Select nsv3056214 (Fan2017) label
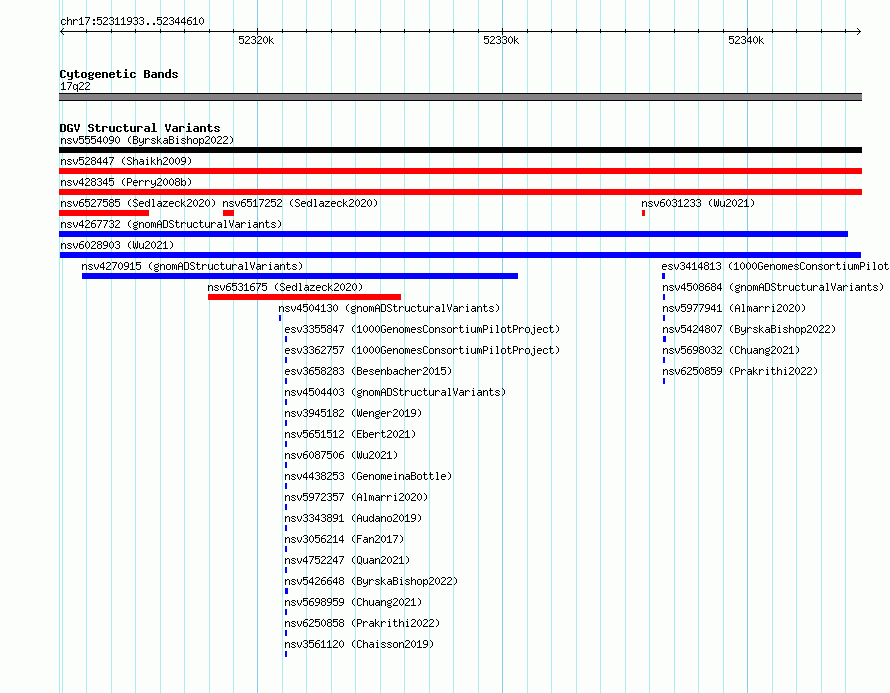The image size is (890, 693). click(345, 539)
